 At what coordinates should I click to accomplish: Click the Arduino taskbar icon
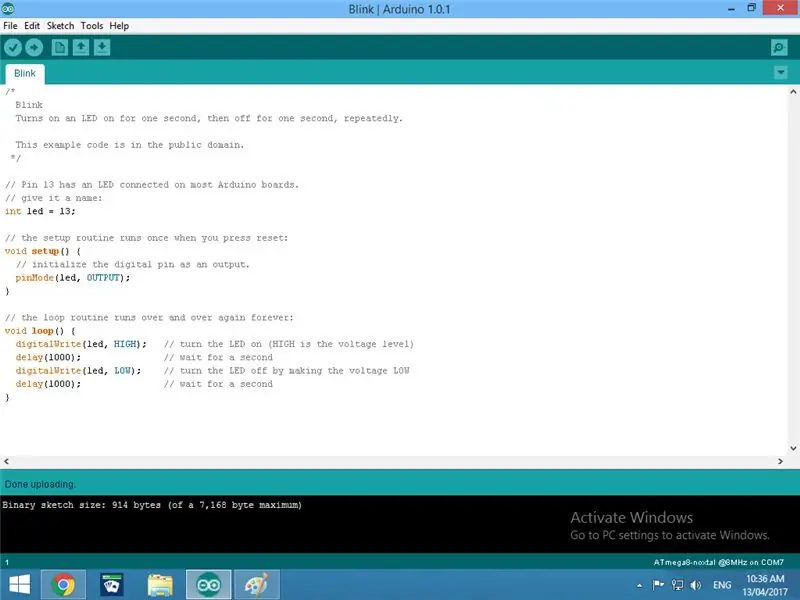(209, 585)
